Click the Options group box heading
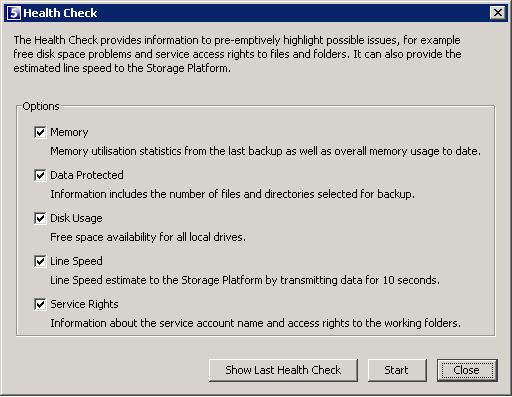The height and width of the screenshot is (397, 512). [41, 106]
